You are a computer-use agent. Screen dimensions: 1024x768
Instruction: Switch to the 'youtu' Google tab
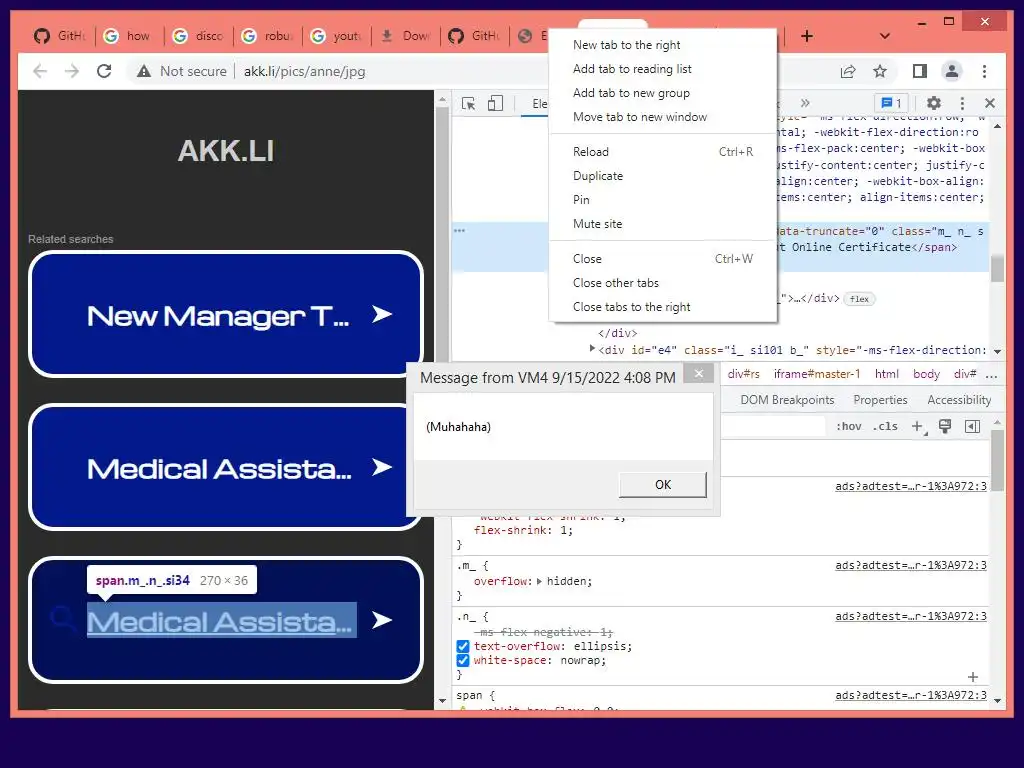pyautogui.click(x=336, y=36)
